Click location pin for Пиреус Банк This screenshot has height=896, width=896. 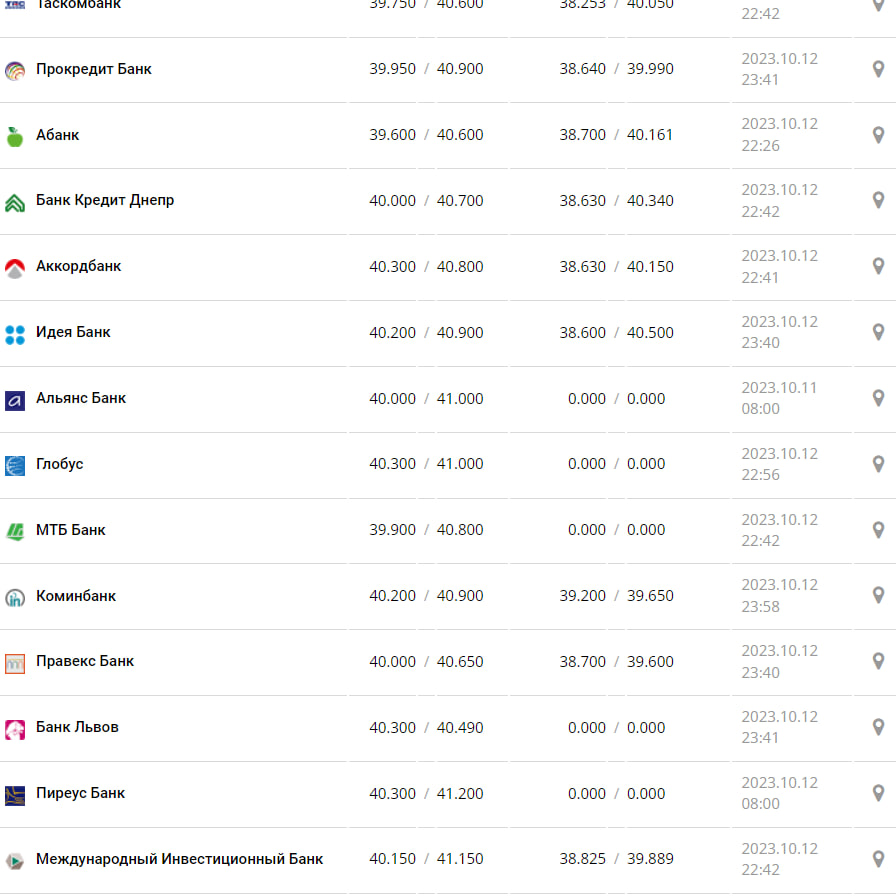tap(878, 793)
